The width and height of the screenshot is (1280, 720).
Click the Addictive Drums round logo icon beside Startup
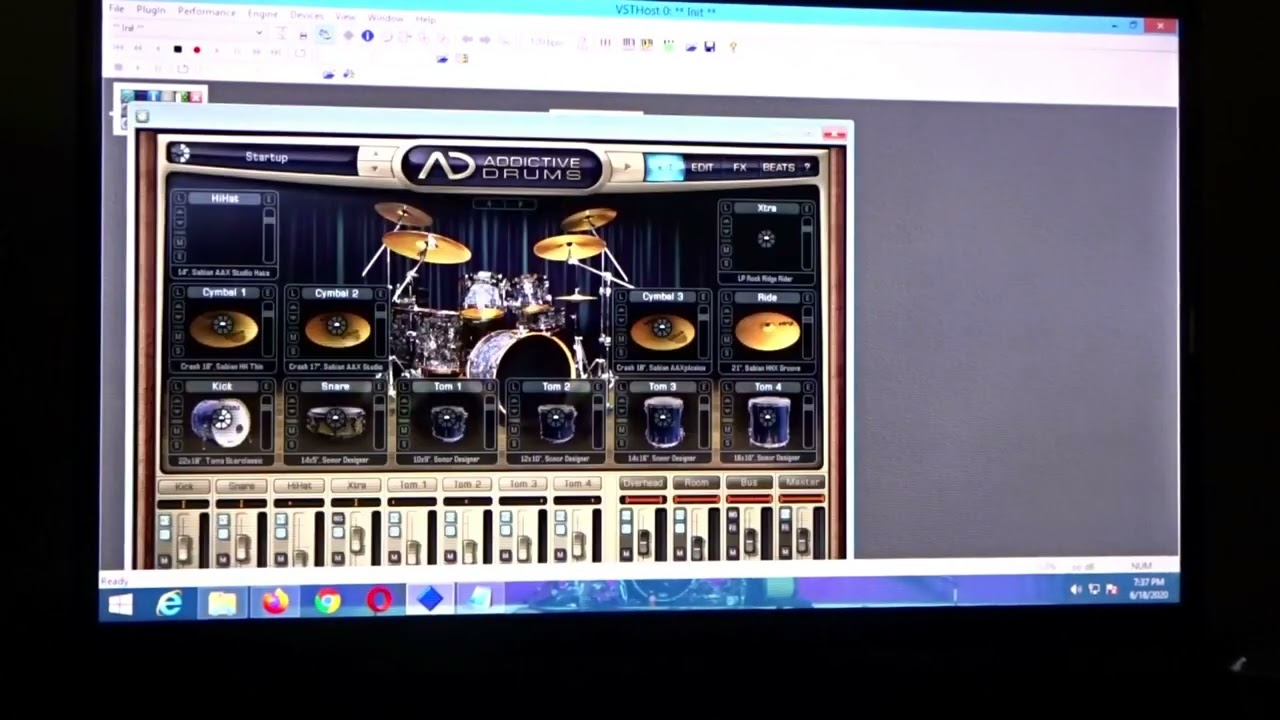(180, 153)
